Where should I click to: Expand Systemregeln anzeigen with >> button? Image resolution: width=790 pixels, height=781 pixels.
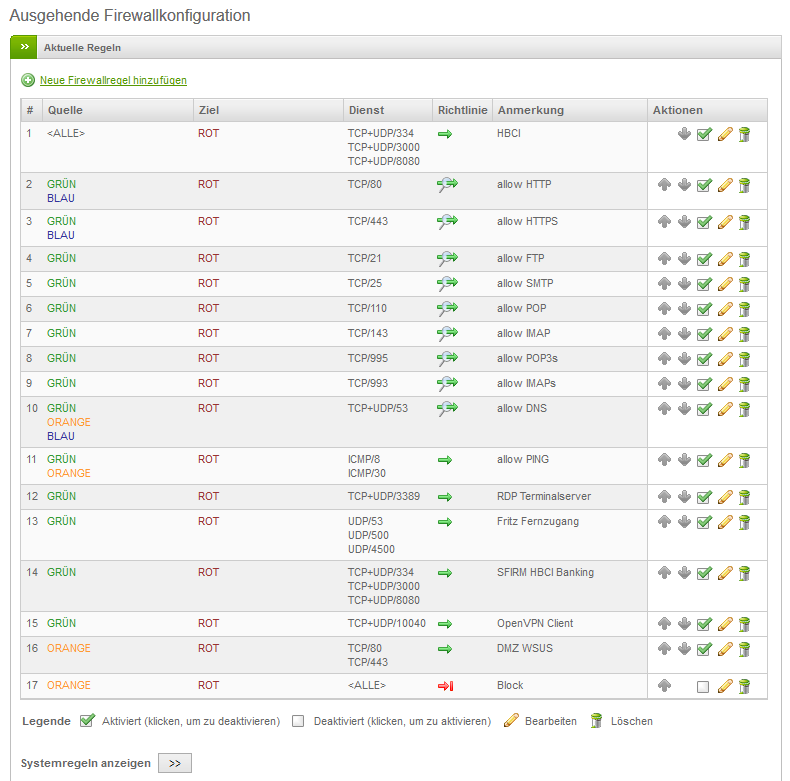point(175,763)
